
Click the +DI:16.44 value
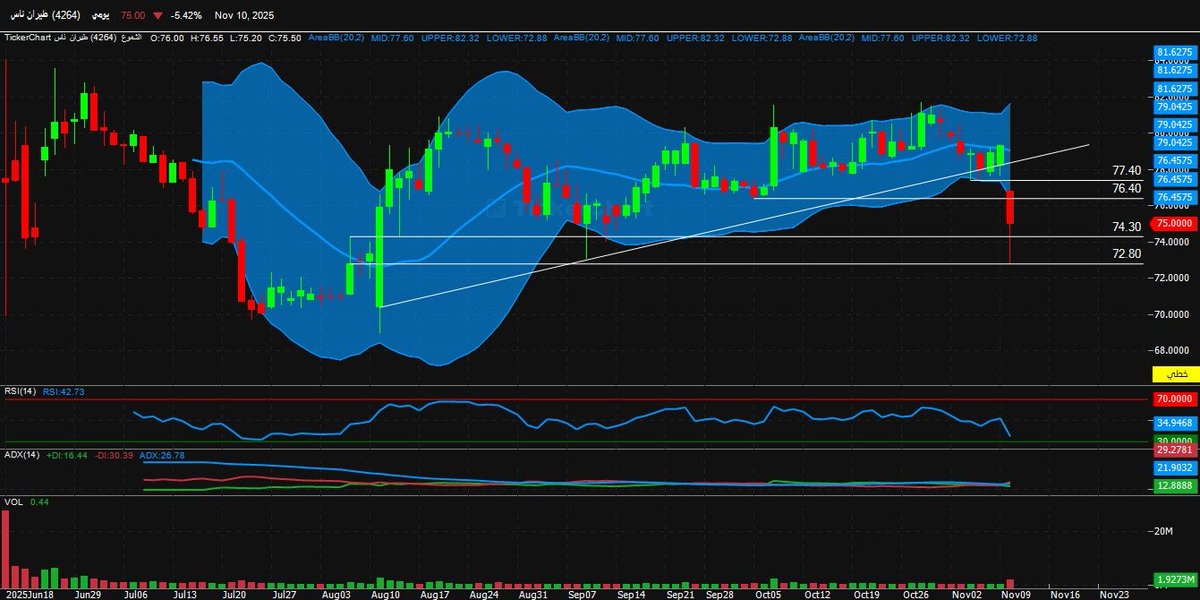tap(67, 455)
